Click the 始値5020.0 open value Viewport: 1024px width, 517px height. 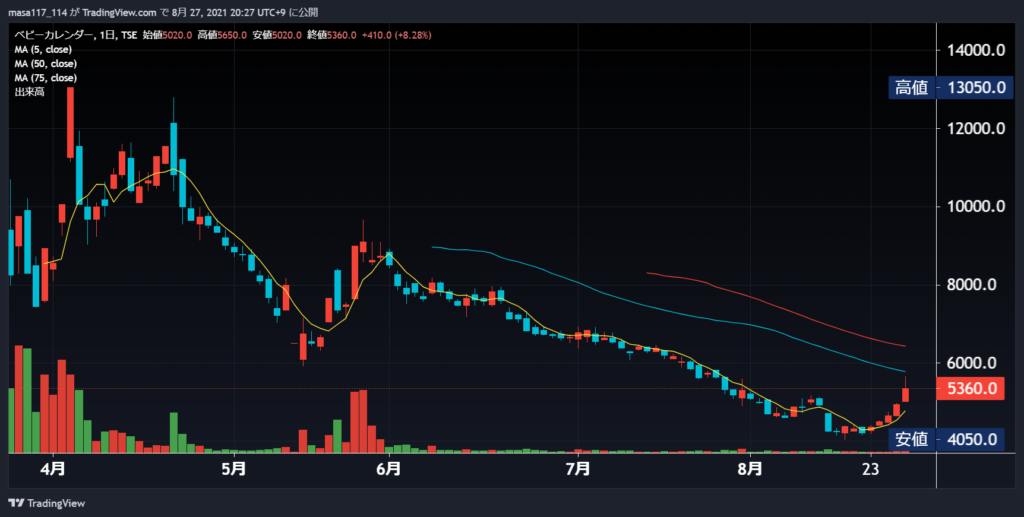coord(168,35)
